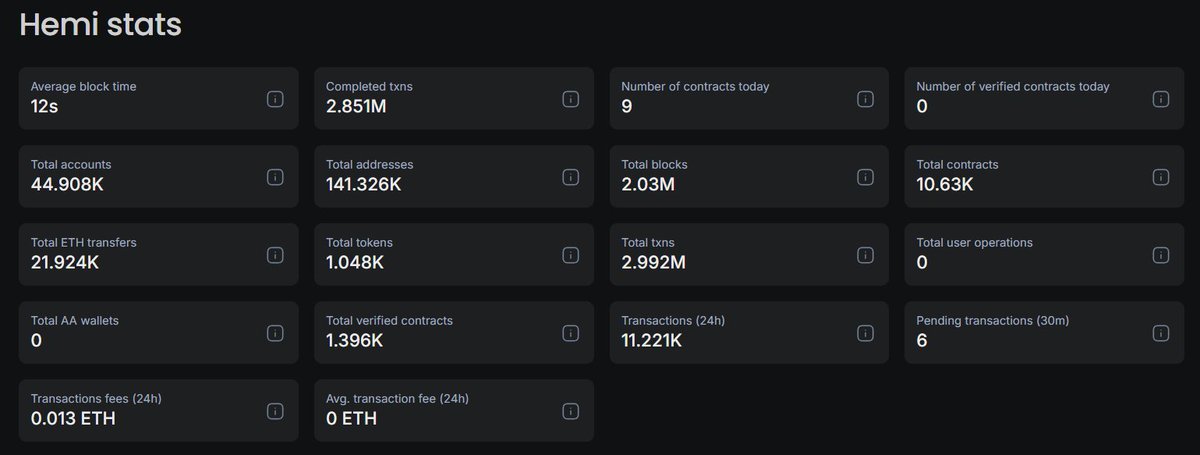1200x455 pixels.
Task: Select the 0.013 ETH fees value
Action: (73, 418)
